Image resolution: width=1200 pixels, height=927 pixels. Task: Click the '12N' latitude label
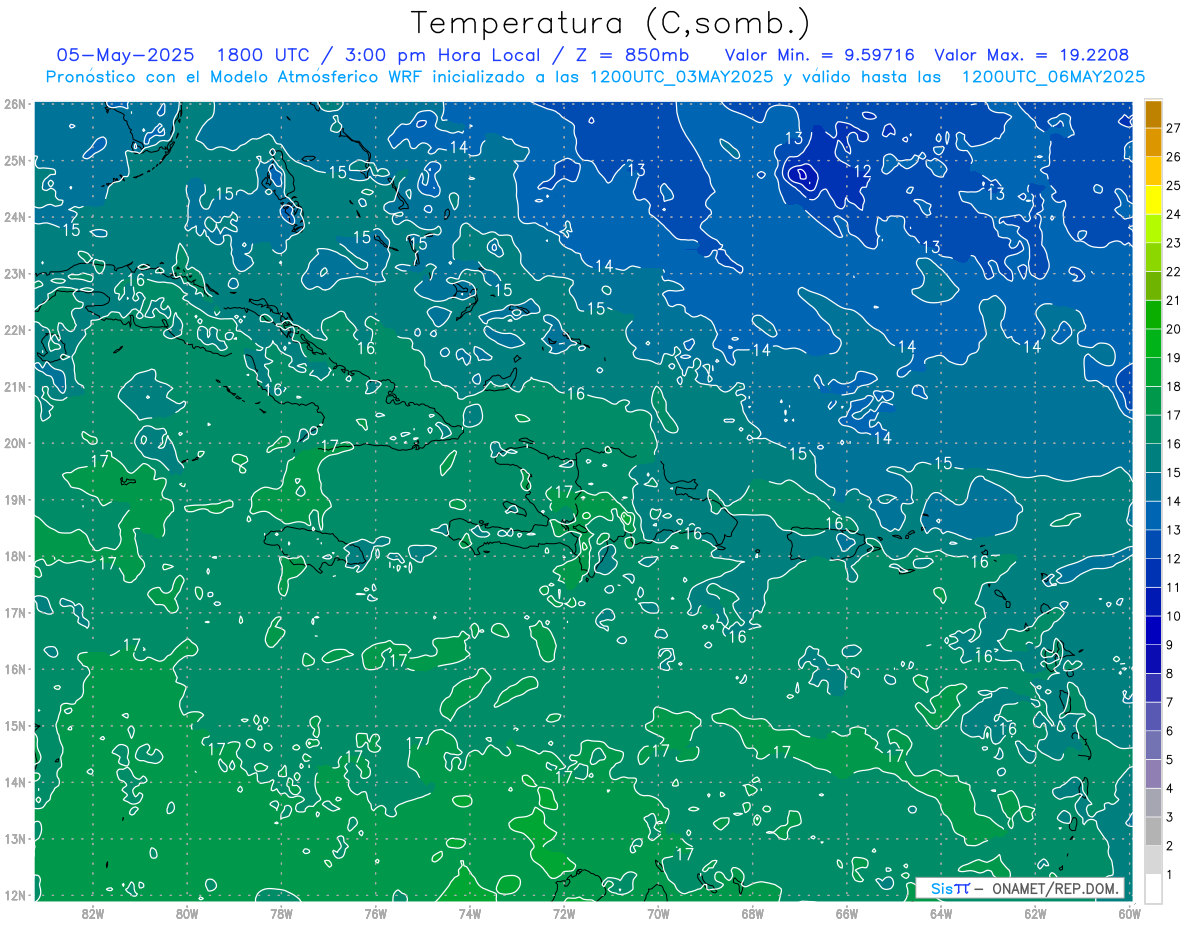tap(15, 895)
